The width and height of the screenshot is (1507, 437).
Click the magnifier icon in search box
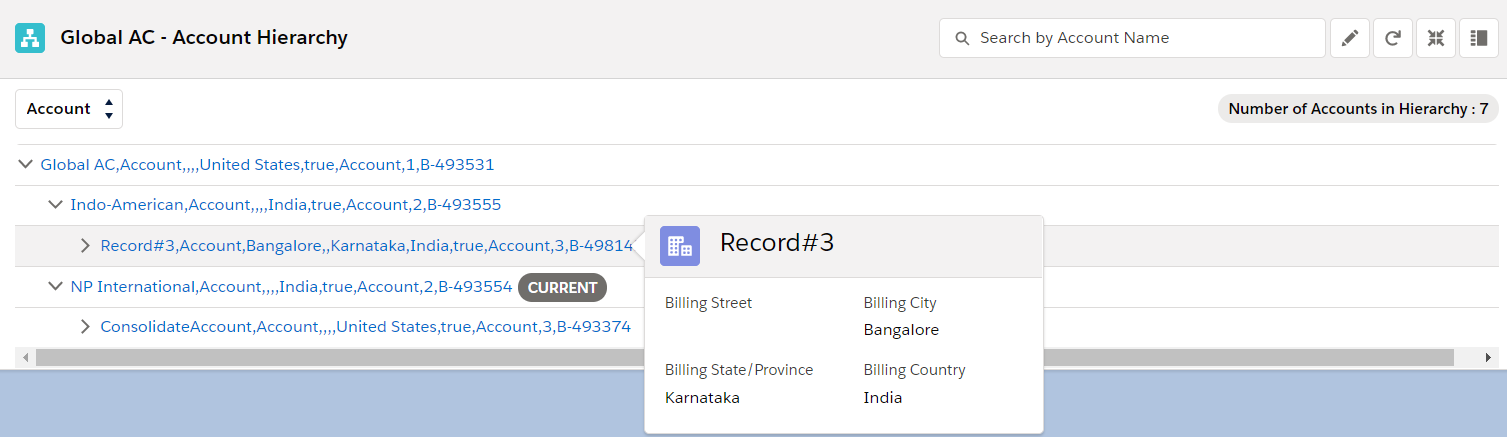pyautogui.click(x=962, y=38)
